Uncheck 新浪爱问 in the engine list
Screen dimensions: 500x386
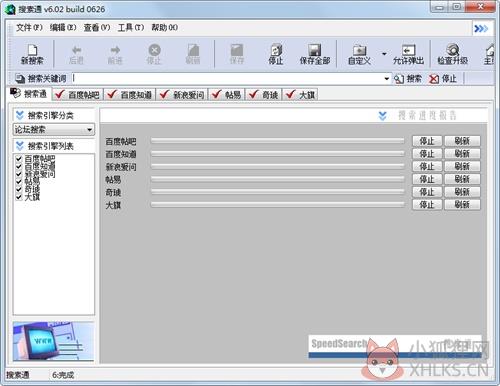(19, 174)
